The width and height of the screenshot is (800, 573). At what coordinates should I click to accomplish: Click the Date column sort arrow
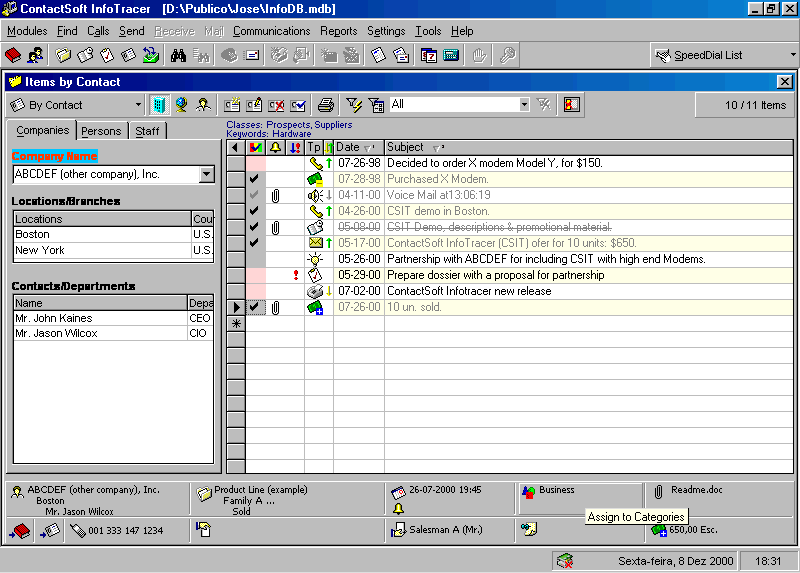[368, 148]
